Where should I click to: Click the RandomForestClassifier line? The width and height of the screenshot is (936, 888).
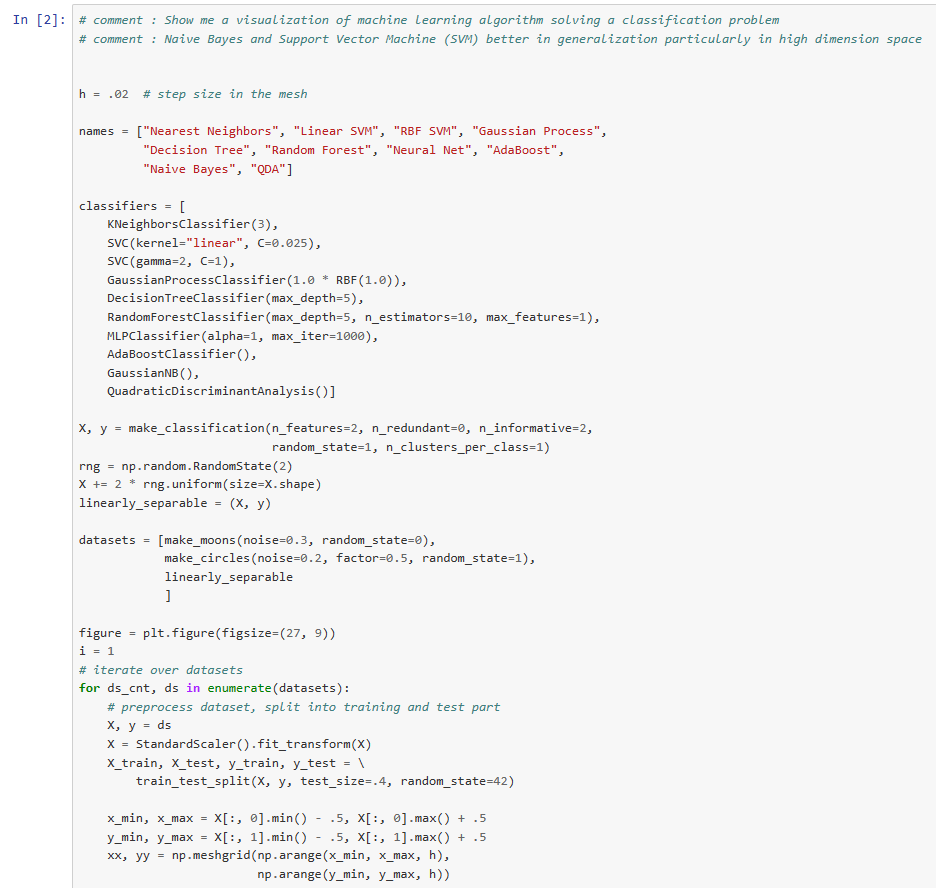(x=352, y=317)
